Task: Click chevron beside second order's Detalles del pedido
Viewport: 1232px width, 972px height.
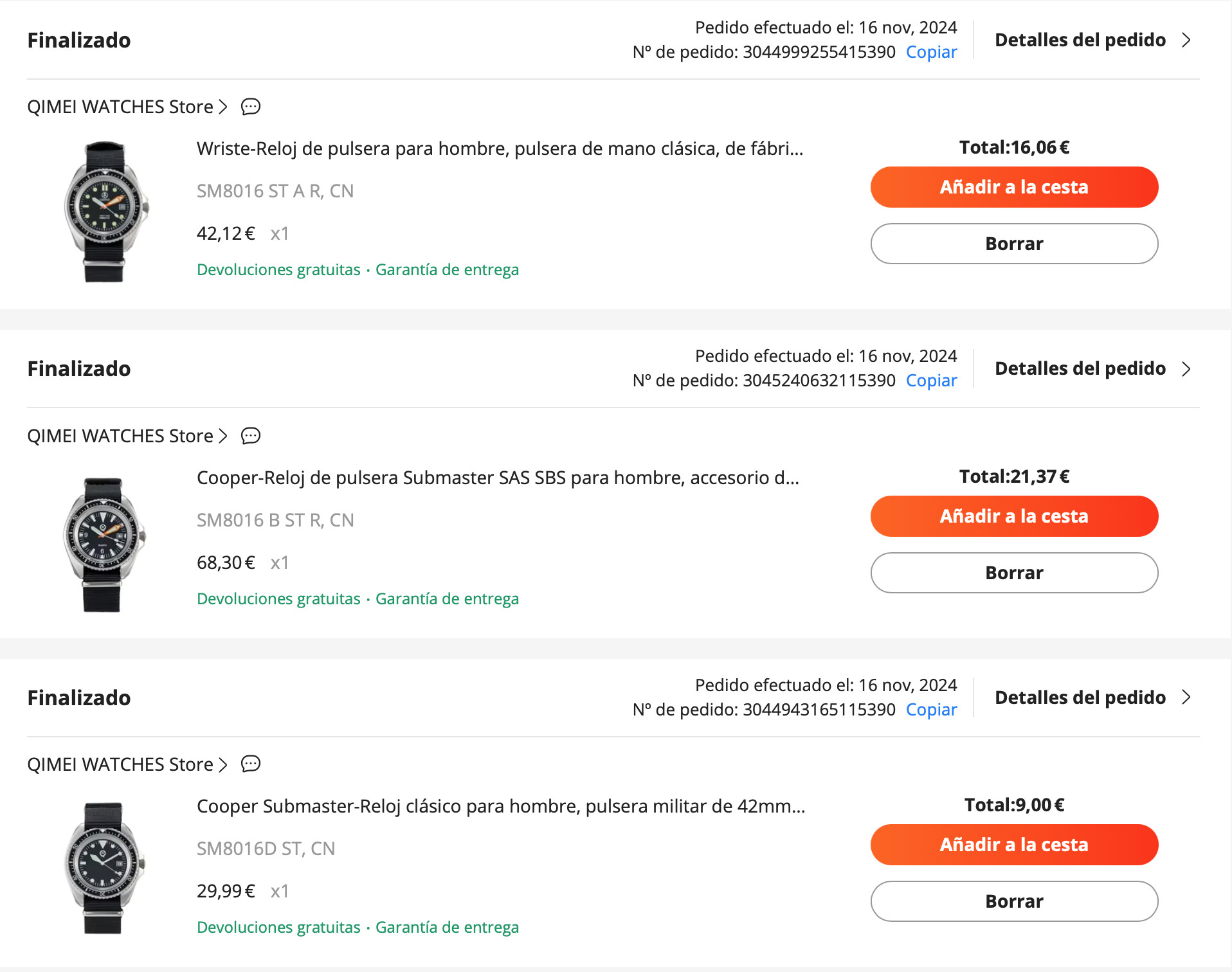Action: click(x=1186, y=369)
